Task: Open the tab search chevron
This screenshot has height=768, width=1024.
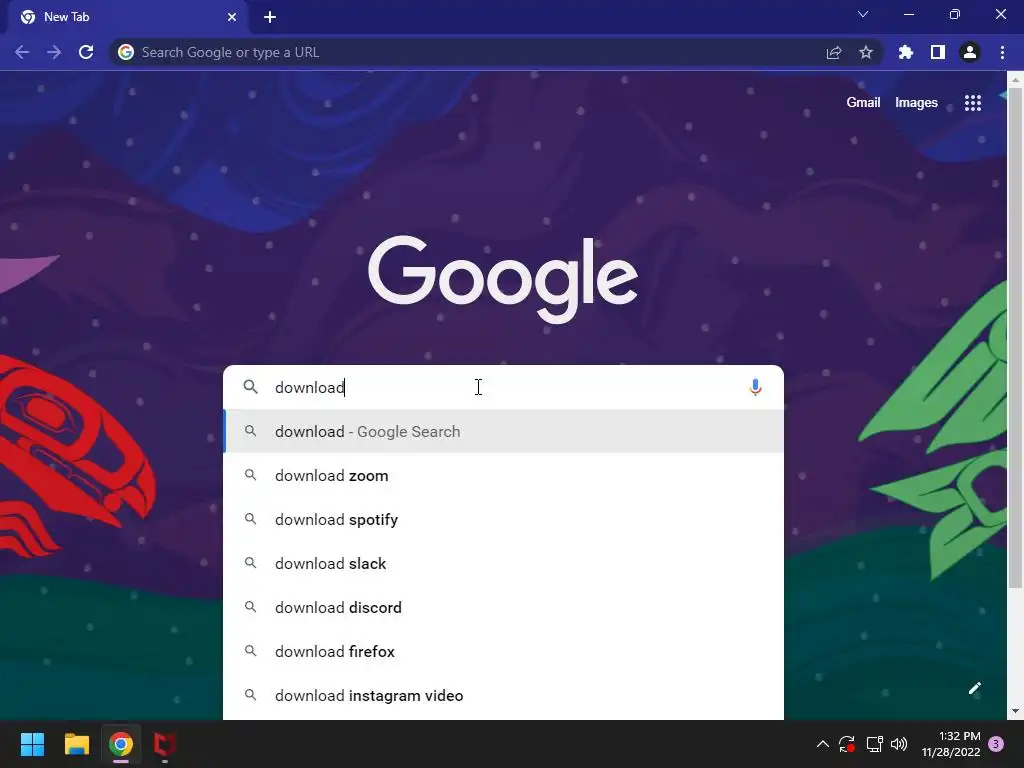Action: 863,14
